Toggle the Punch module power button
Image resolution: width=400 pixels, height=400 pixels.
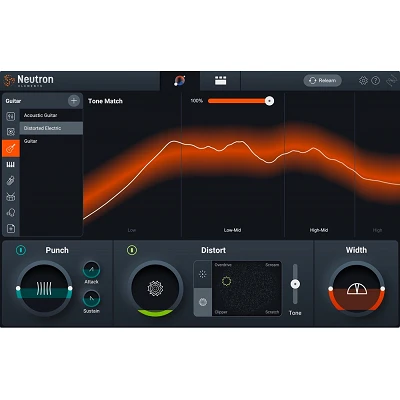coord(21,250)
